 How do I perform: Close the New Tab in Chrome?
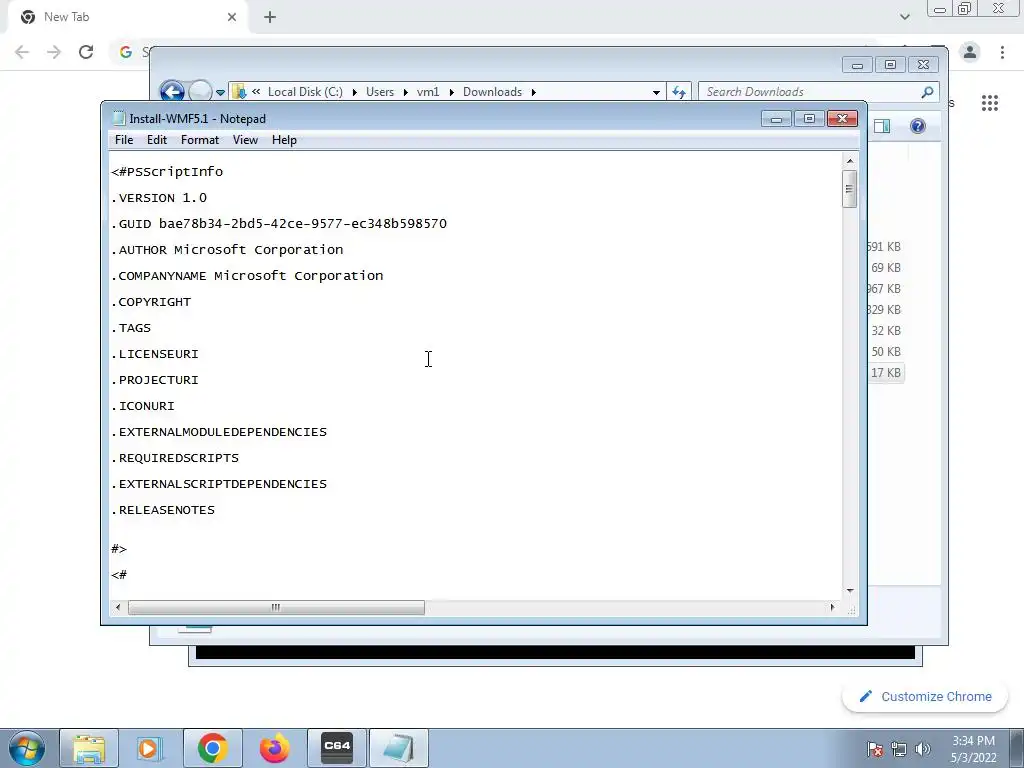pyautogui.click(x=232, y=17)
